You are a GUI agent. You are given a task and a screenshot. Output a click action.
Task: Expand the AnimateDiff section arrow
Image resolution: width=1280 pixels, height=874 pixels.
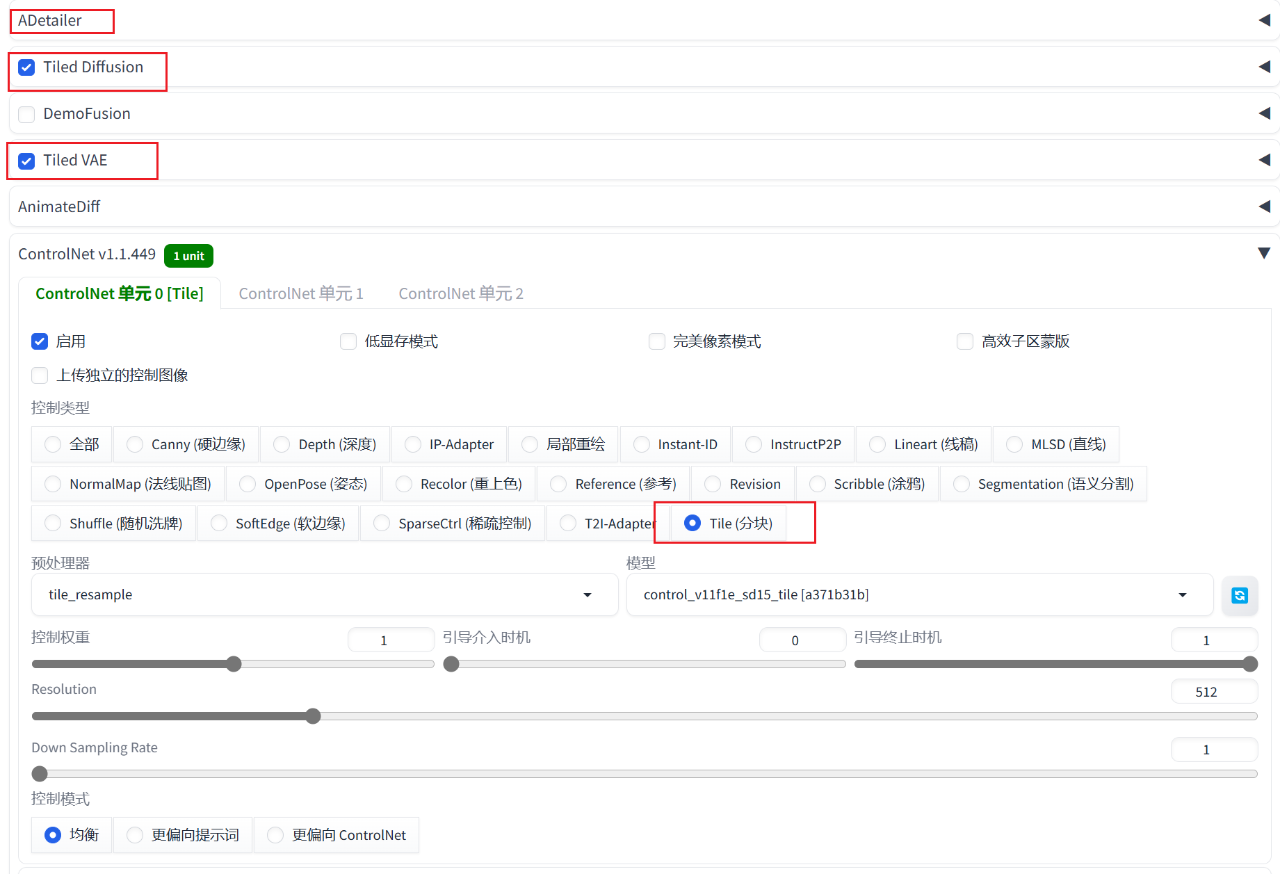1264,206
